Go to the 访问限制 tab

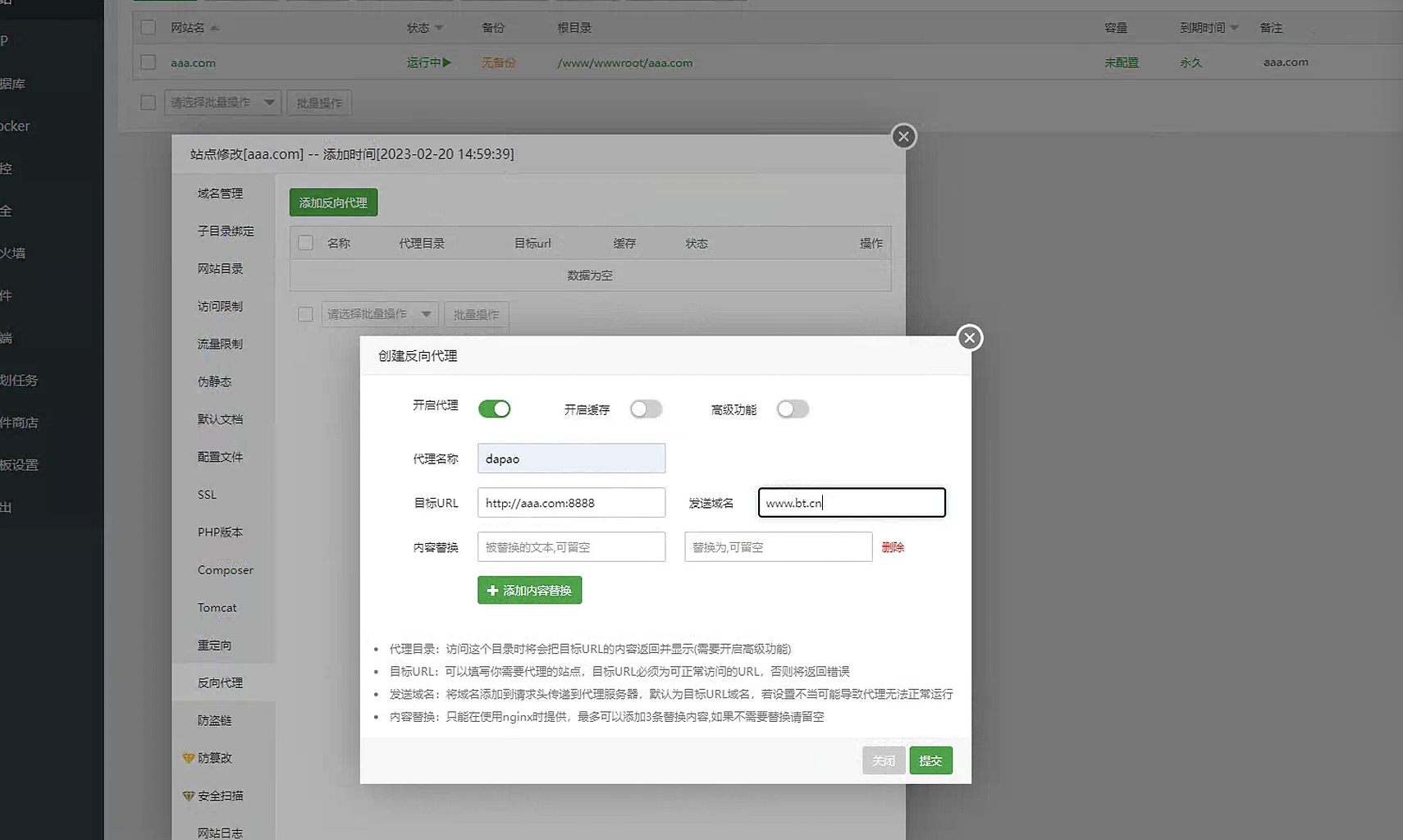click(x=220, y=307)
